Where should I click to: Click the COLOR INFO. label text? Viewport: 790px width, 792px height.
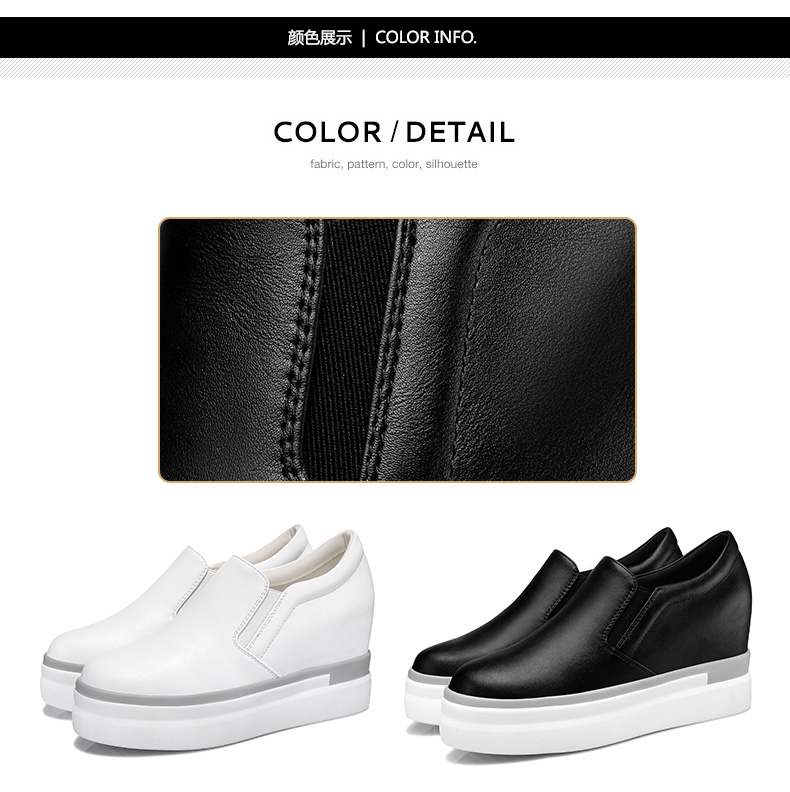[x=425, y=37]
